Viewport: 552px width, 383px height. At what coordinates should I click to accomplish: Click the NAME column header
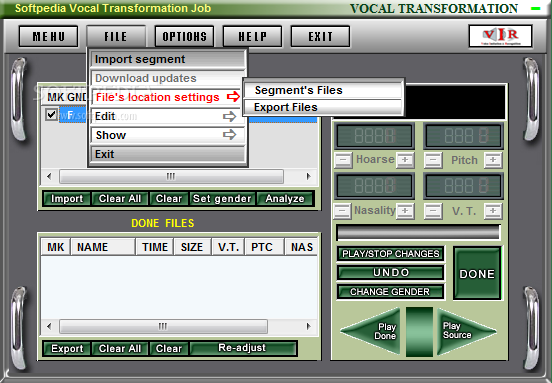103,247
